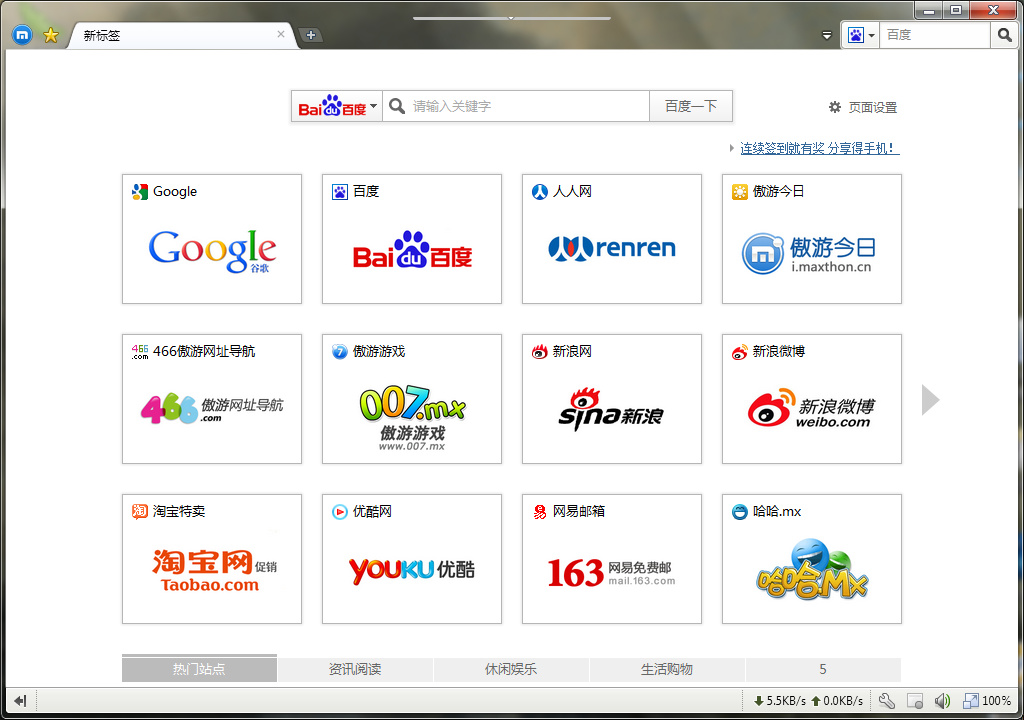Screen dimensions: 1024x720
Task: Go to next quick dial page arrow
Action: coord(930,400)
